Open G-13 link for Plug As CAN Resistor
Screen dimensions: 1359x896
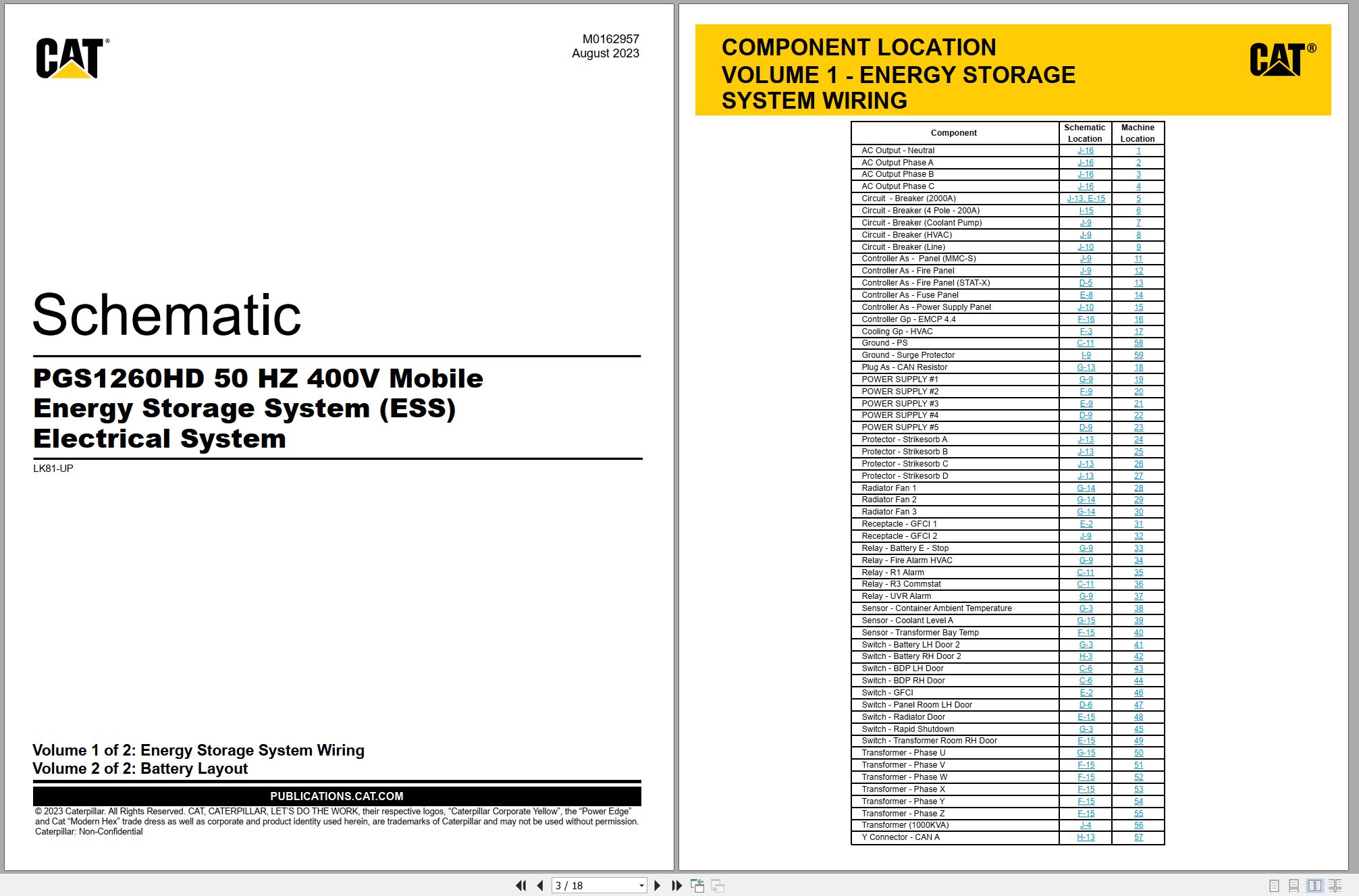pos(1086,367)
